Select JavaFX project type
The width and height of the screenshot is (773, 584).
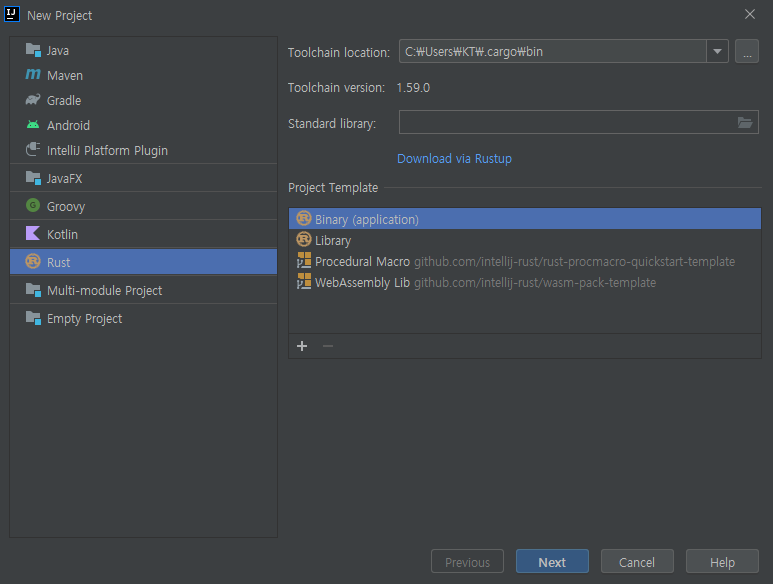click(143, 178)
